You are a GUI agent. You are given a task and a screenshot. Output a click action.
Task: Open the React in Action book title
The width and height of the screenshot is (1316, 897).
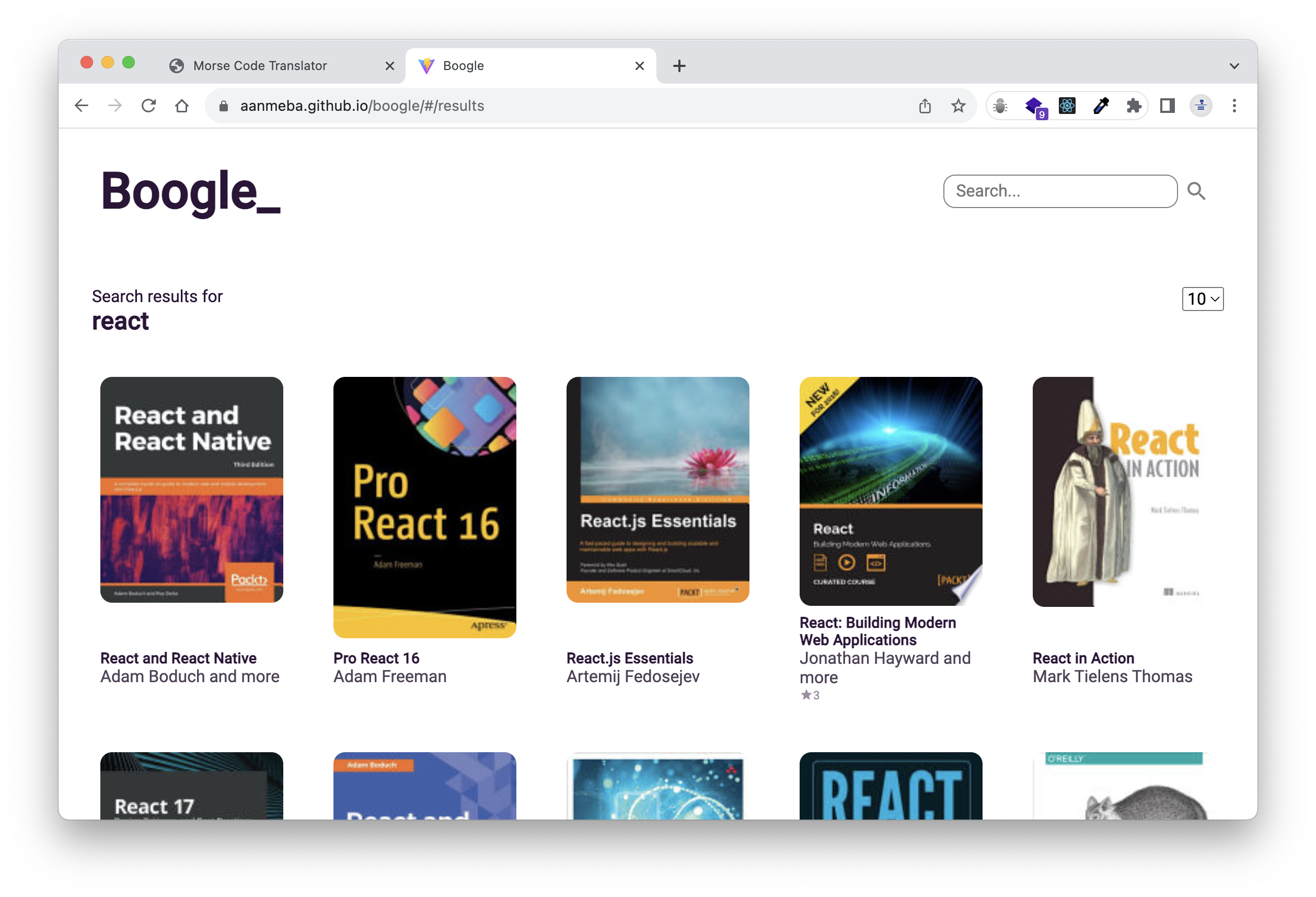[1083, 658]
